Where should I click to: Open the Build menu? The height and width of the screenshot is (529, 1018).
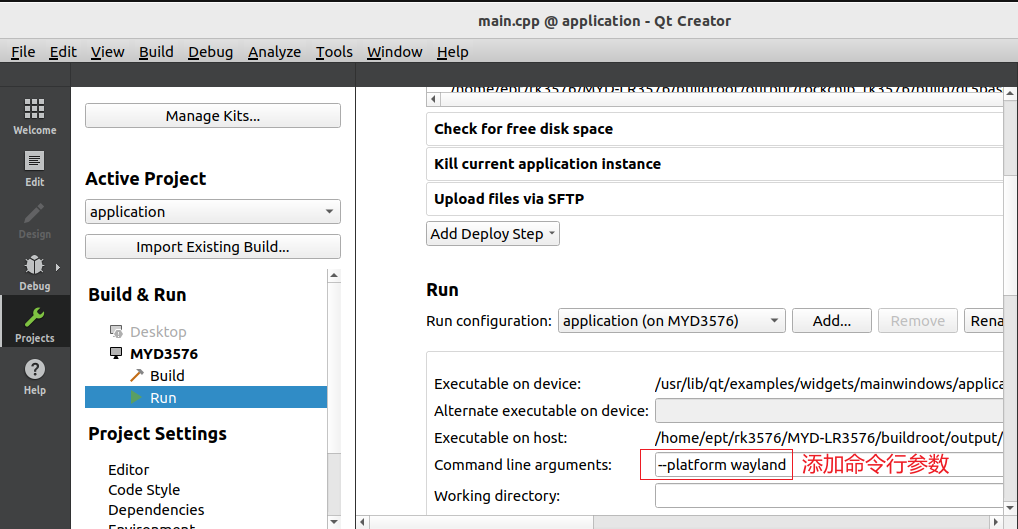click(156, 52)
